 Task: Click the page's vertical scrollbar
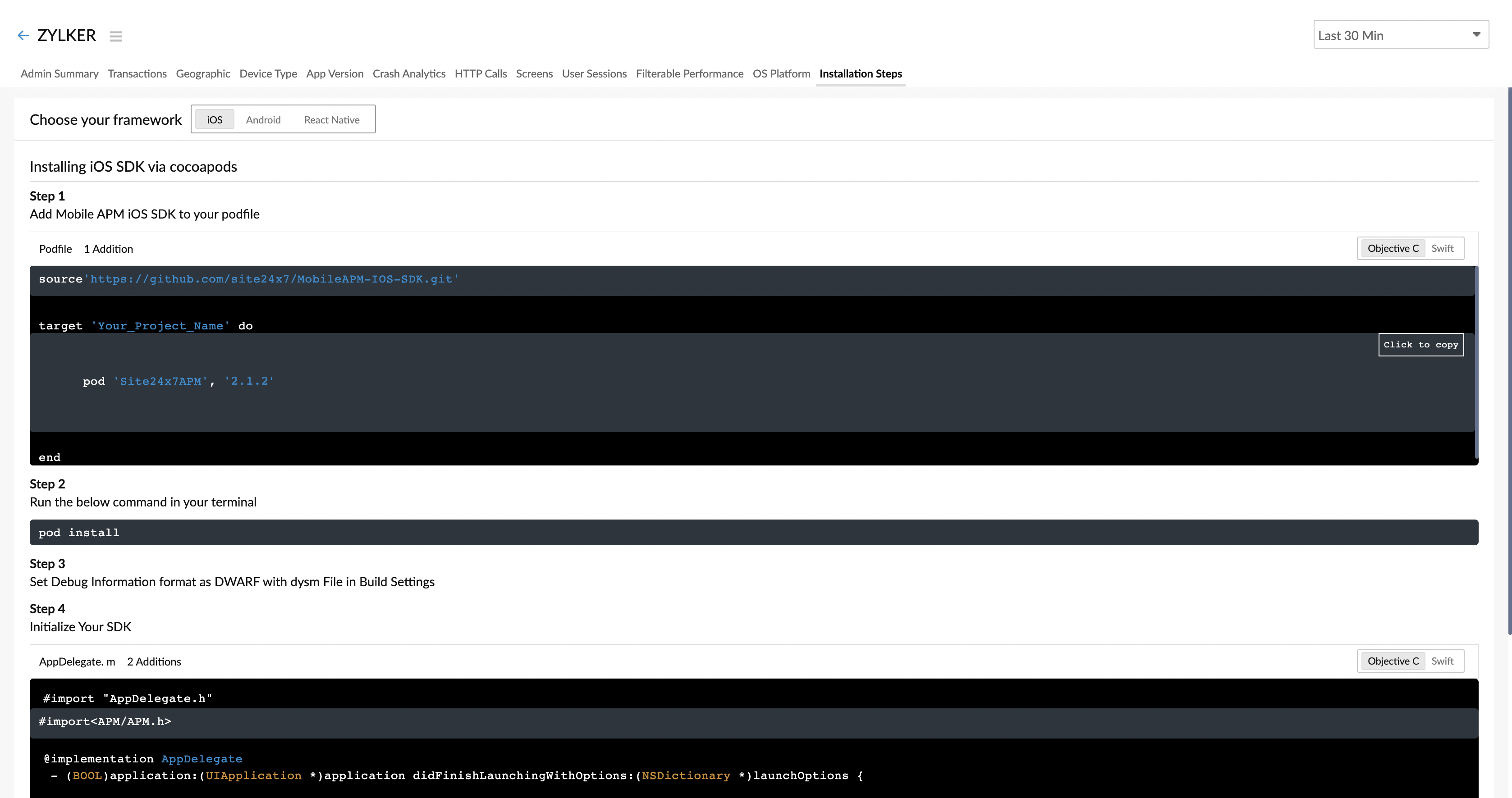pyautogui.click(x=1509, y=361)
